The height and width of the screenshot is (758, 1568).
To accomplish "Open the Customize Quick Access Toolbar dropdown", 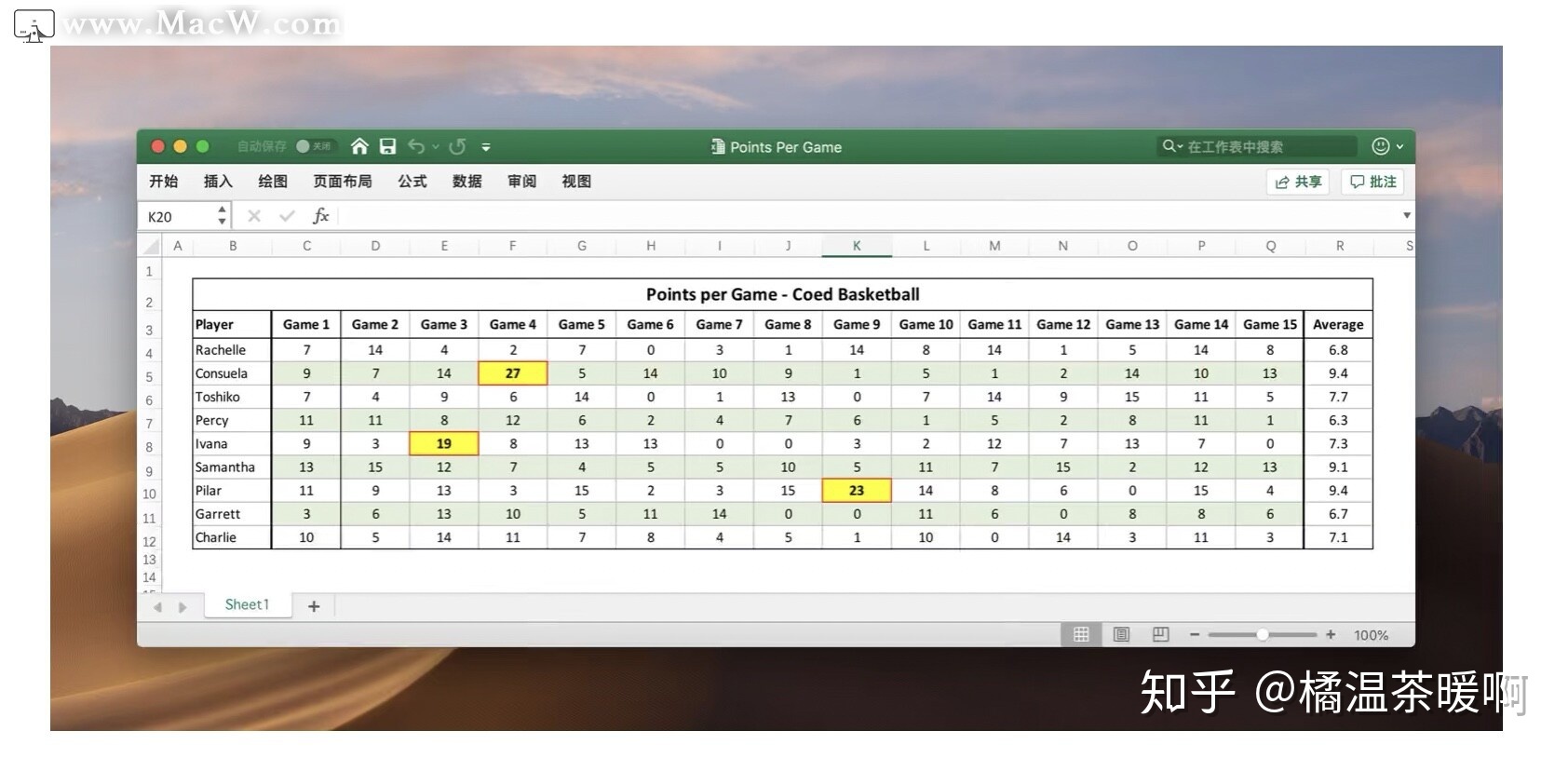I will [486, 147].
